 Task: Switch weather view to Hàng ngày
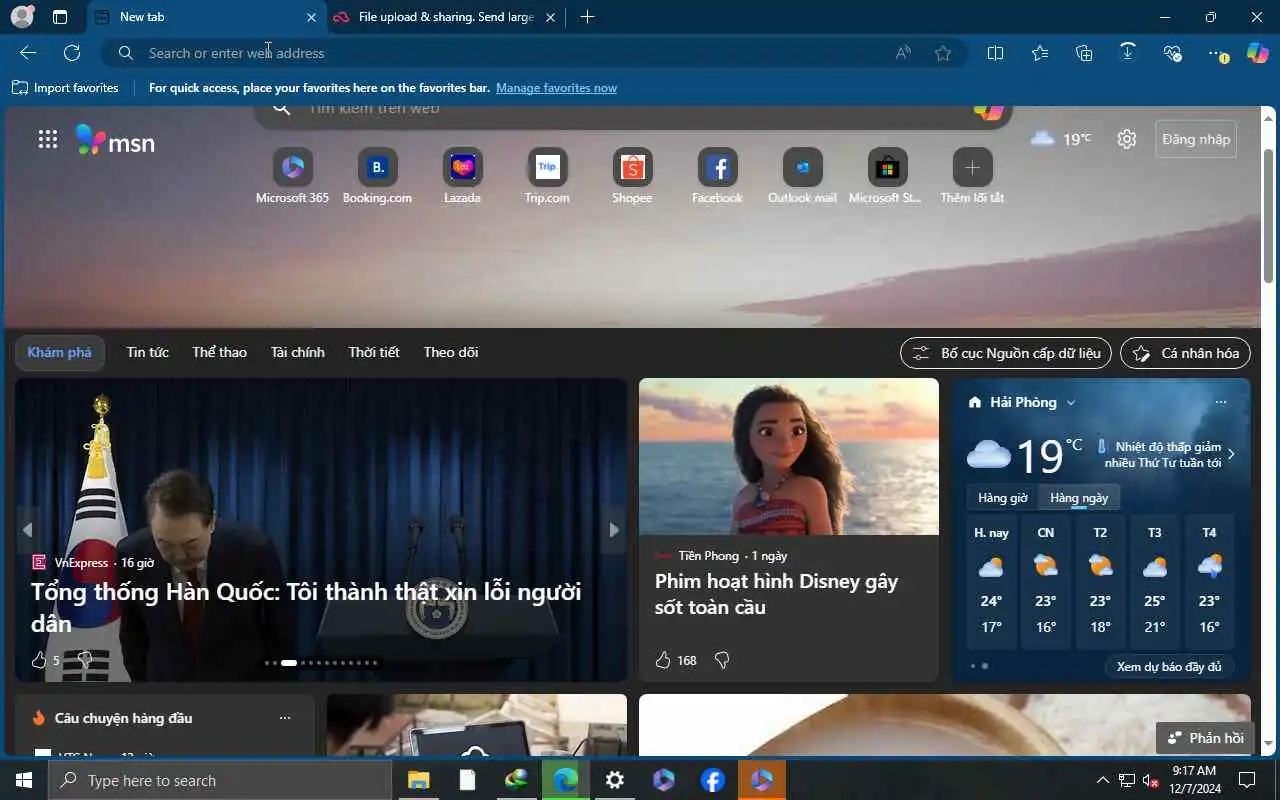[1079, 498]
